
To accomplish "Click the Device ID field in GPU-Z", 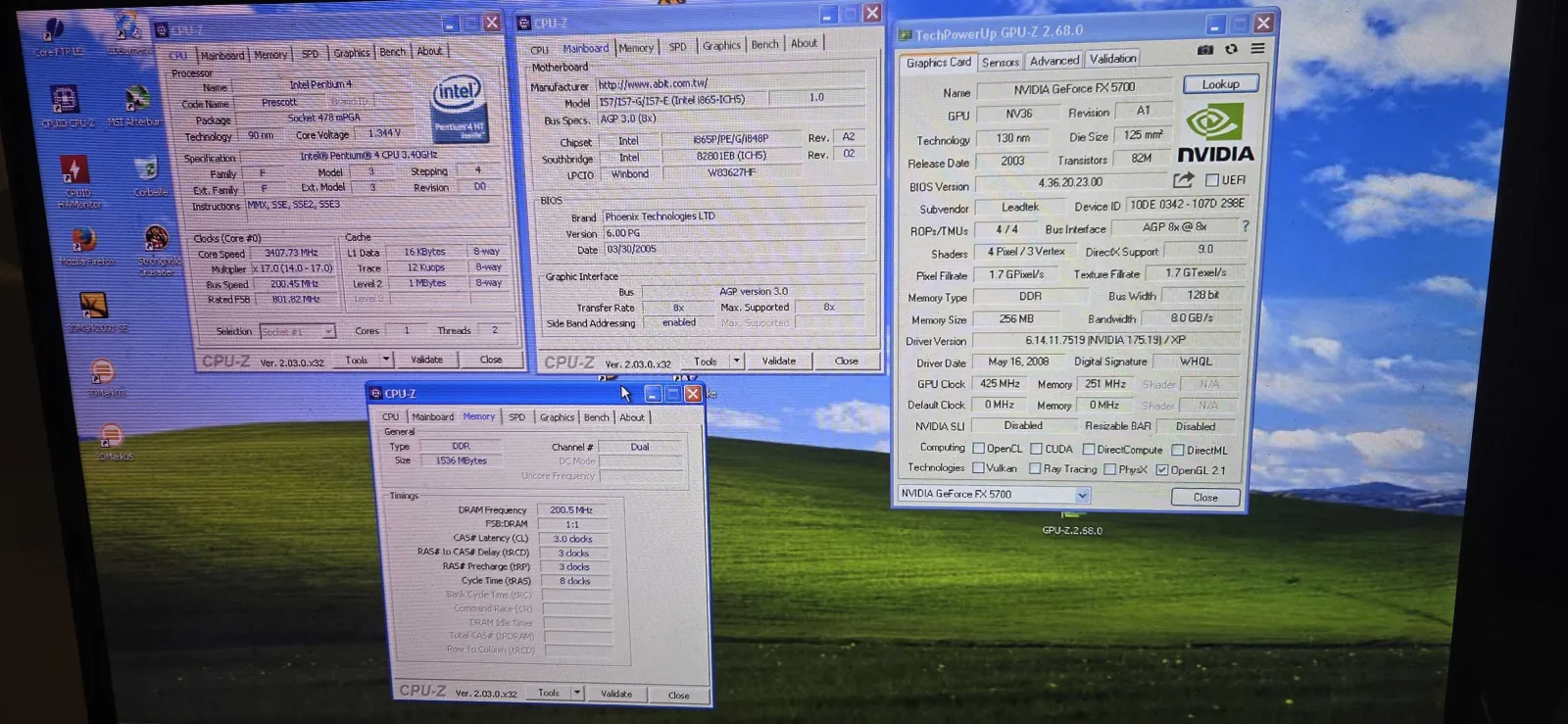I will 1187,204.
